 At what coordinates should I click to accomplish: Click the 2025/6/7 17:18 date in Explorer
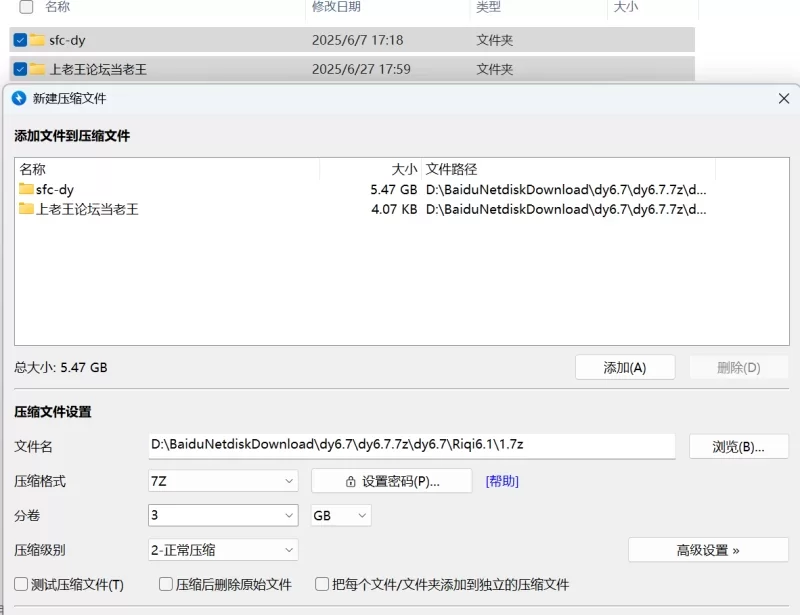pyautogui.click(x=358, y=40)
